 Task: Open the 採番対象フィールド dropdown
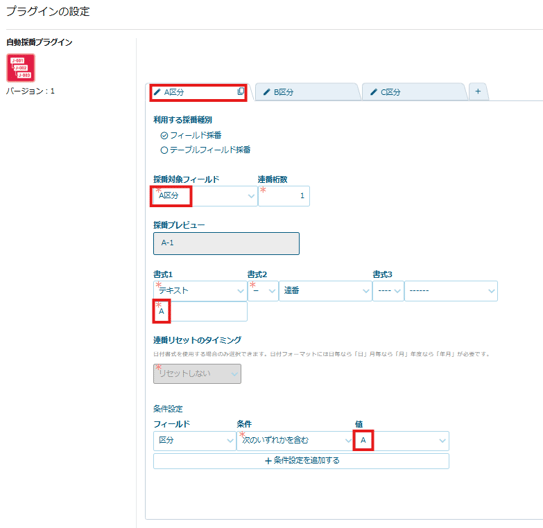pyautogui.click(x=204, y=196)
